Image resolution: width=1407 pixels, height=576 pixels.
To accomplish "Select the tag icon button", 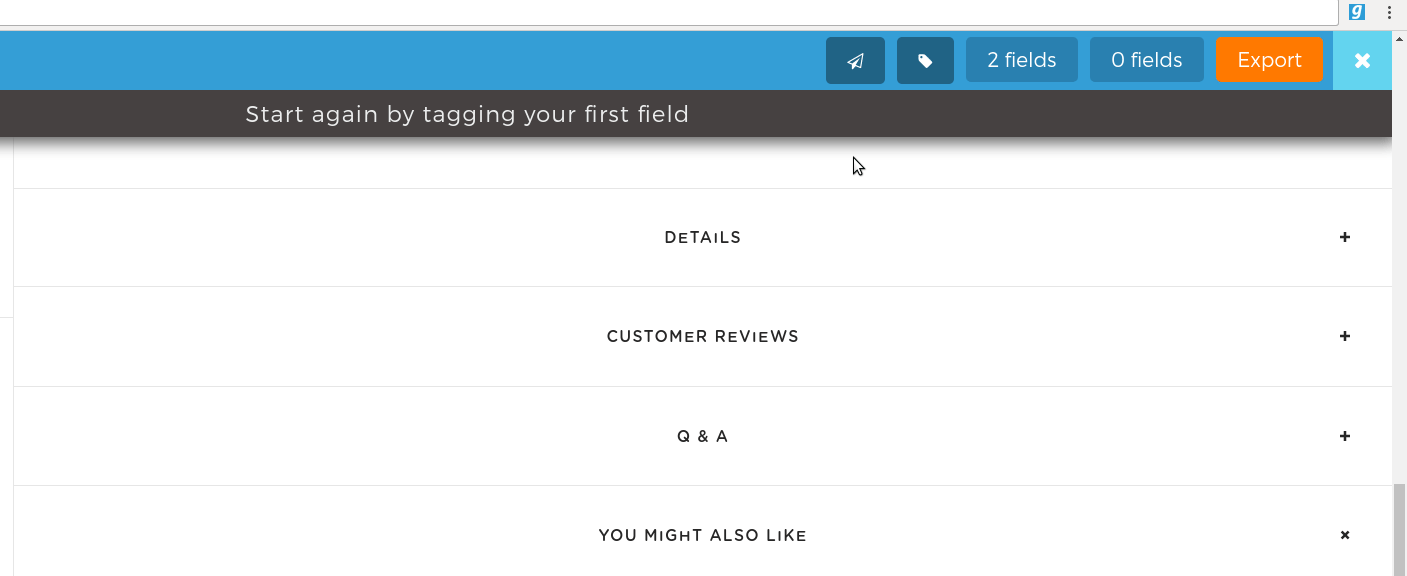I will coord(925,60).
